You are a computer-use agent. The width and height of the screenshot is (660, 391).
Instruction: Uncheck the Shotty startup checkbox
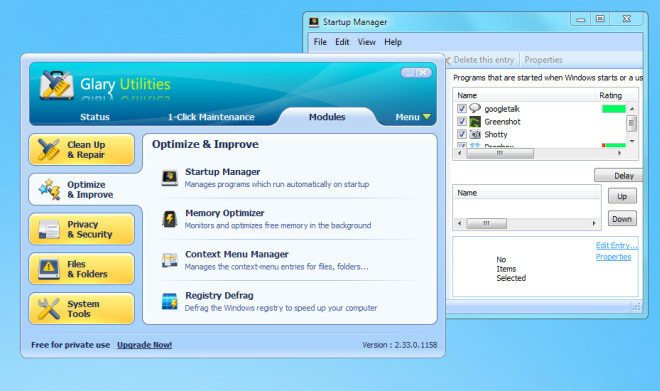coord(461,134)
